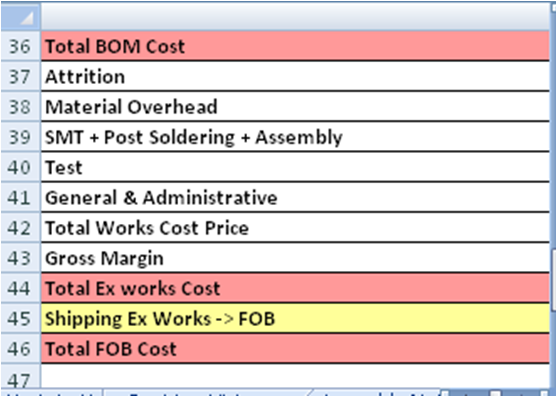Click the 'Total Ex works Cost' cell
Viewport: 557px width, 397px height.
[x=295, y=288]
